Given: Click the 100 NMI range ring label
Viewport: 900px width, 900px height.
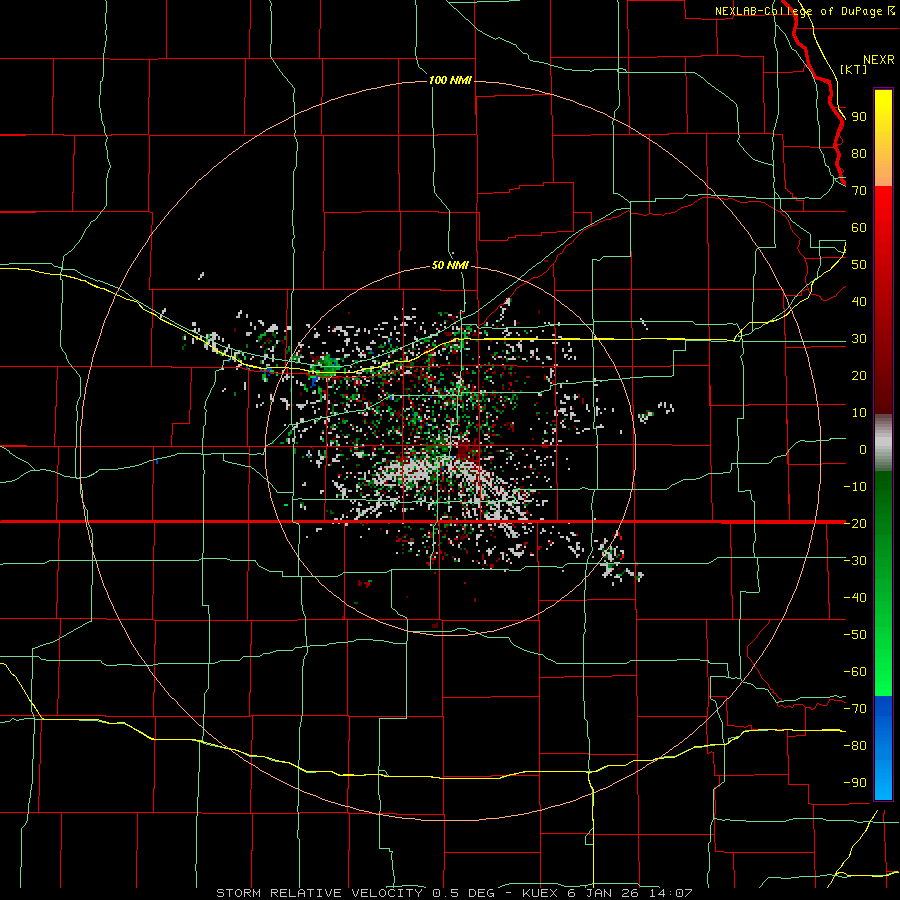Looking at the screenshot, I should (x=450, y=80).
